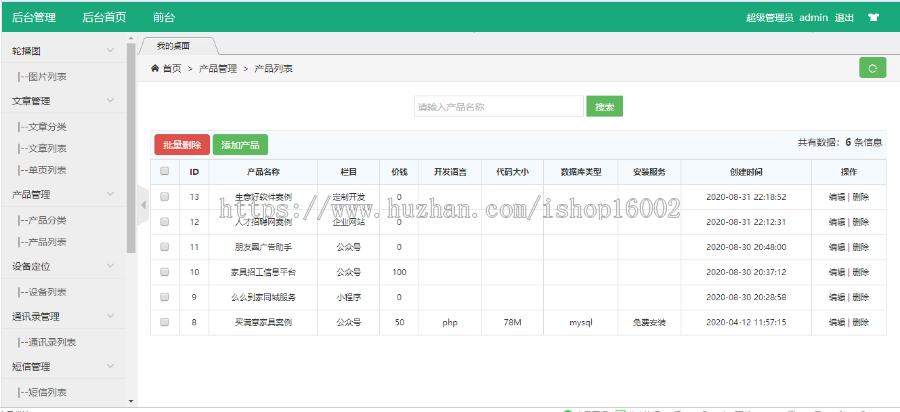
Task: Click the green 添加产品 button
Action: pos(240,145)
